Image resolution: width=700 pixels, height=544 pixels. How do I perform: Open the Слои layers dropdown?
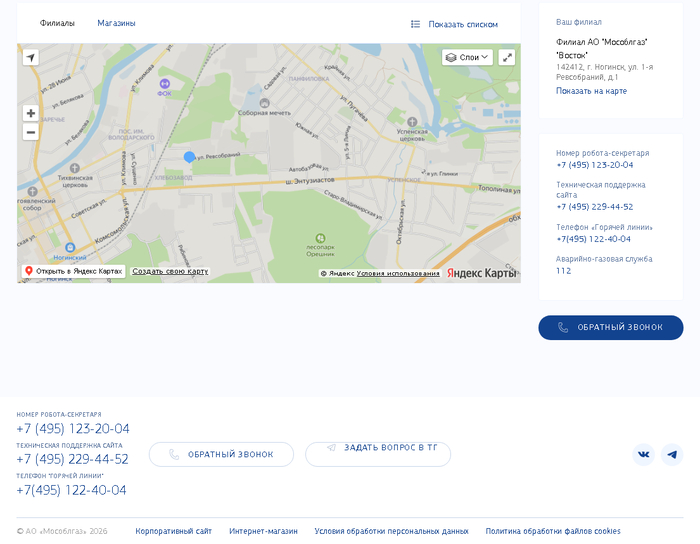tap(467, 57)
